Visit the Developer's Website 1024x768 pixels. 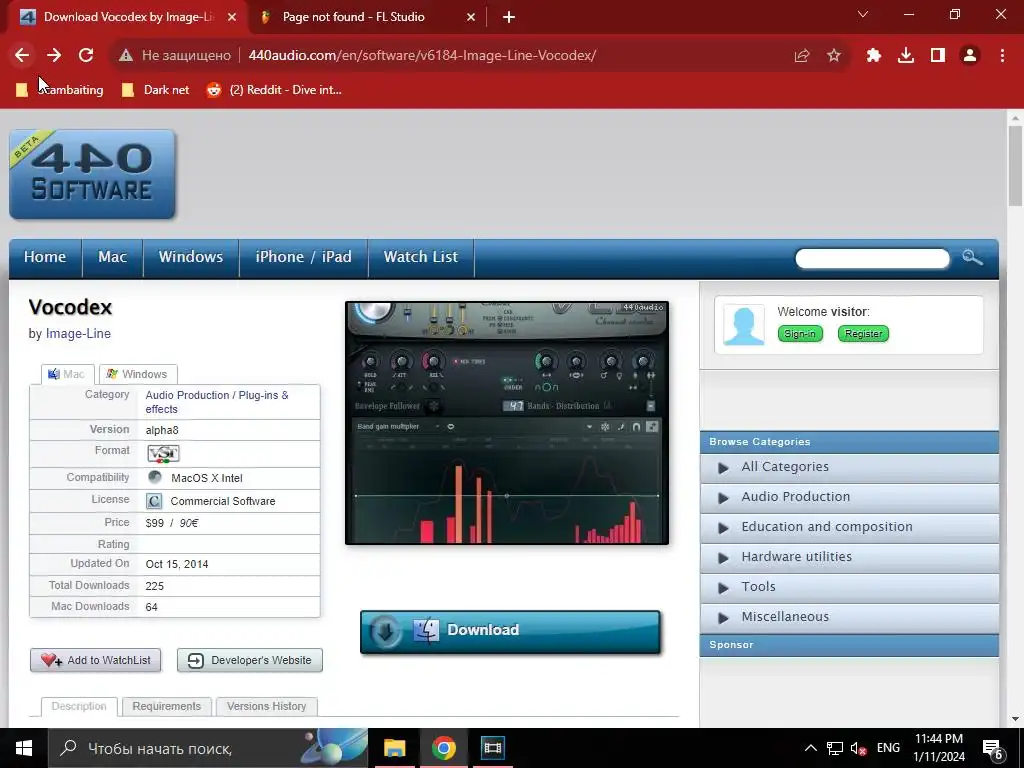pyautogui.click(x=250, y=660)
